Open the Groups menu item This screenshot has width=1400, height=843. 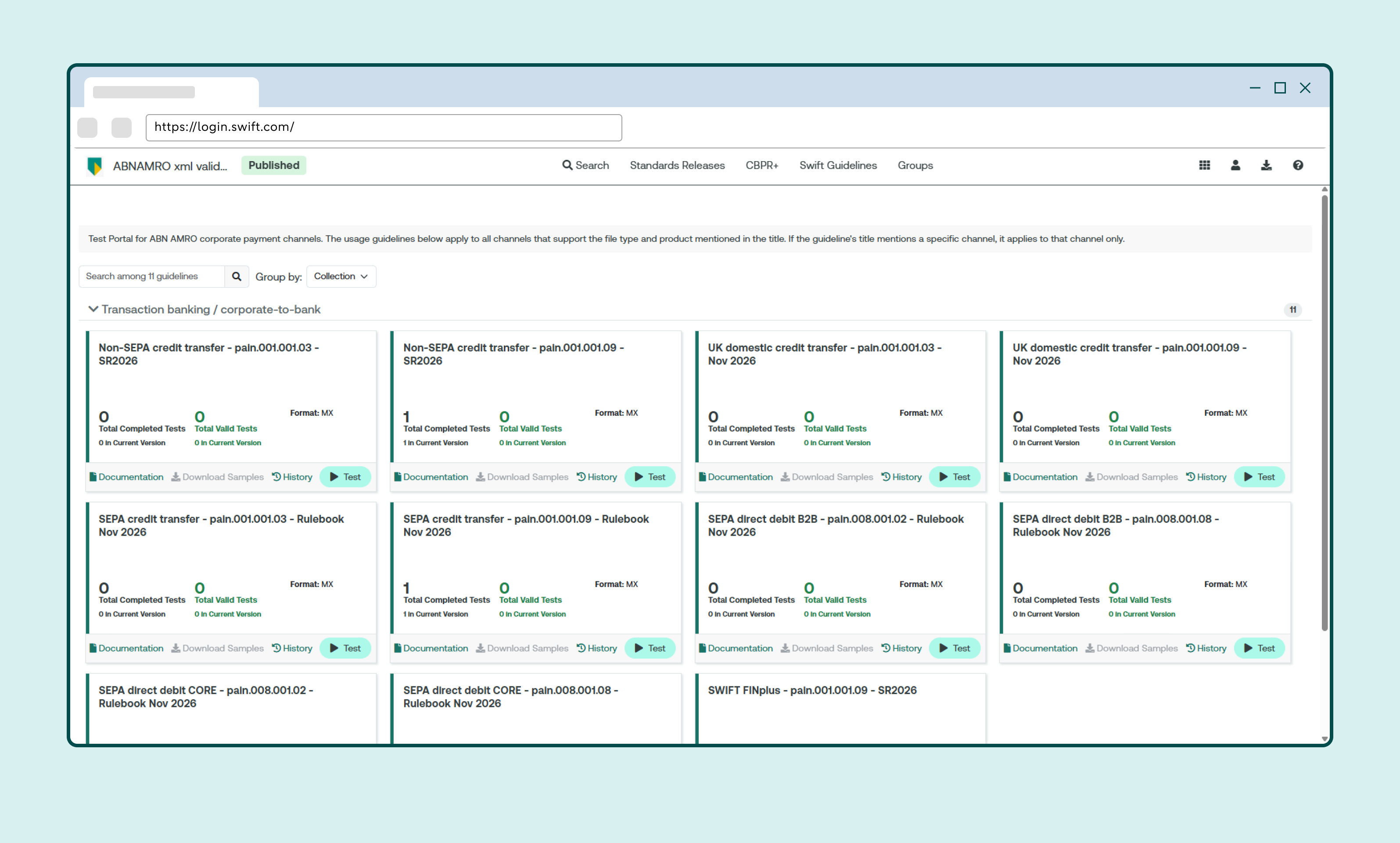click(915, 165)
